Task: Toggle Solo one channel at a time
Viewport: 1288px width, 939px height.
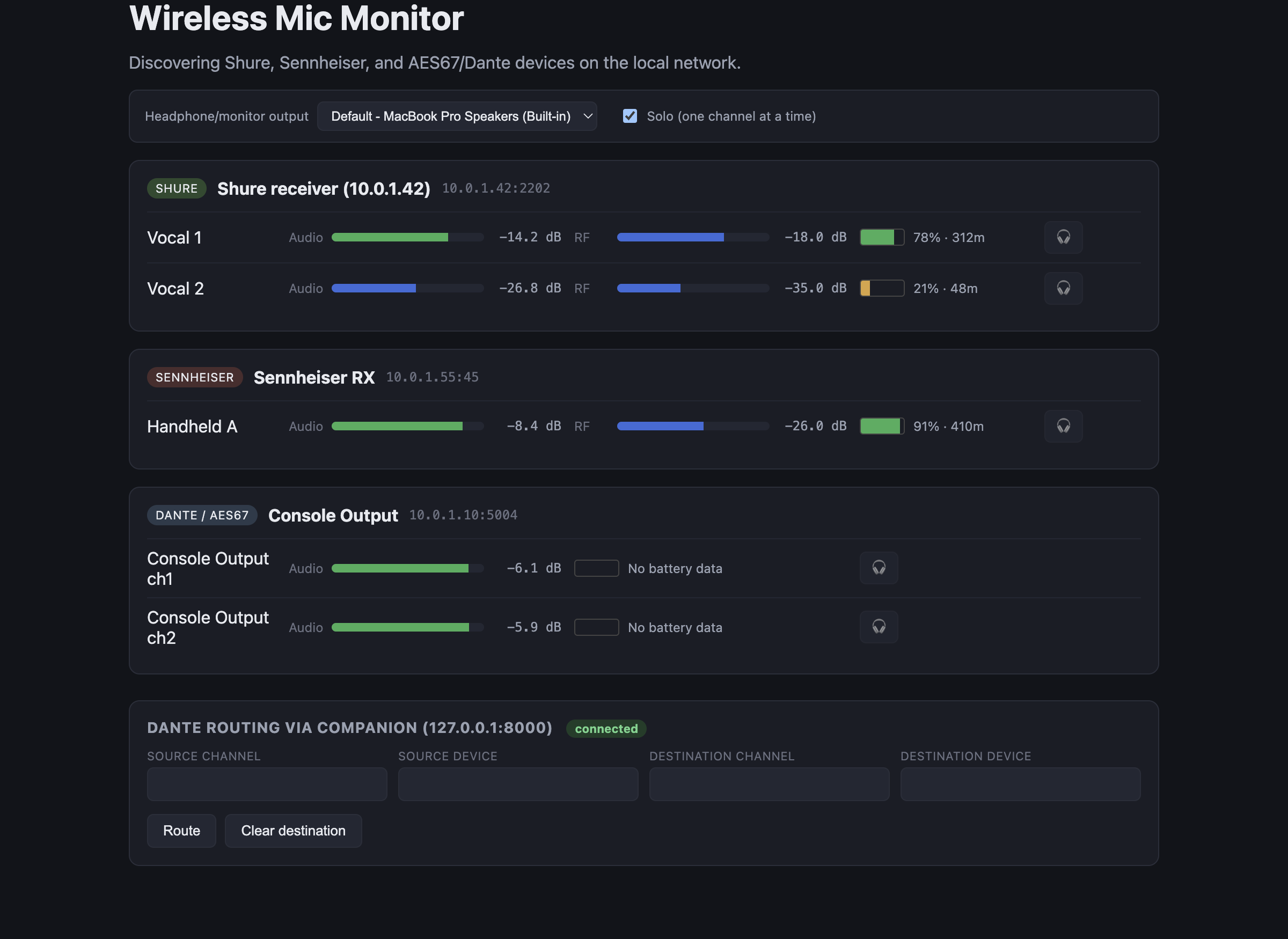Action: click(x=629, y=116)
